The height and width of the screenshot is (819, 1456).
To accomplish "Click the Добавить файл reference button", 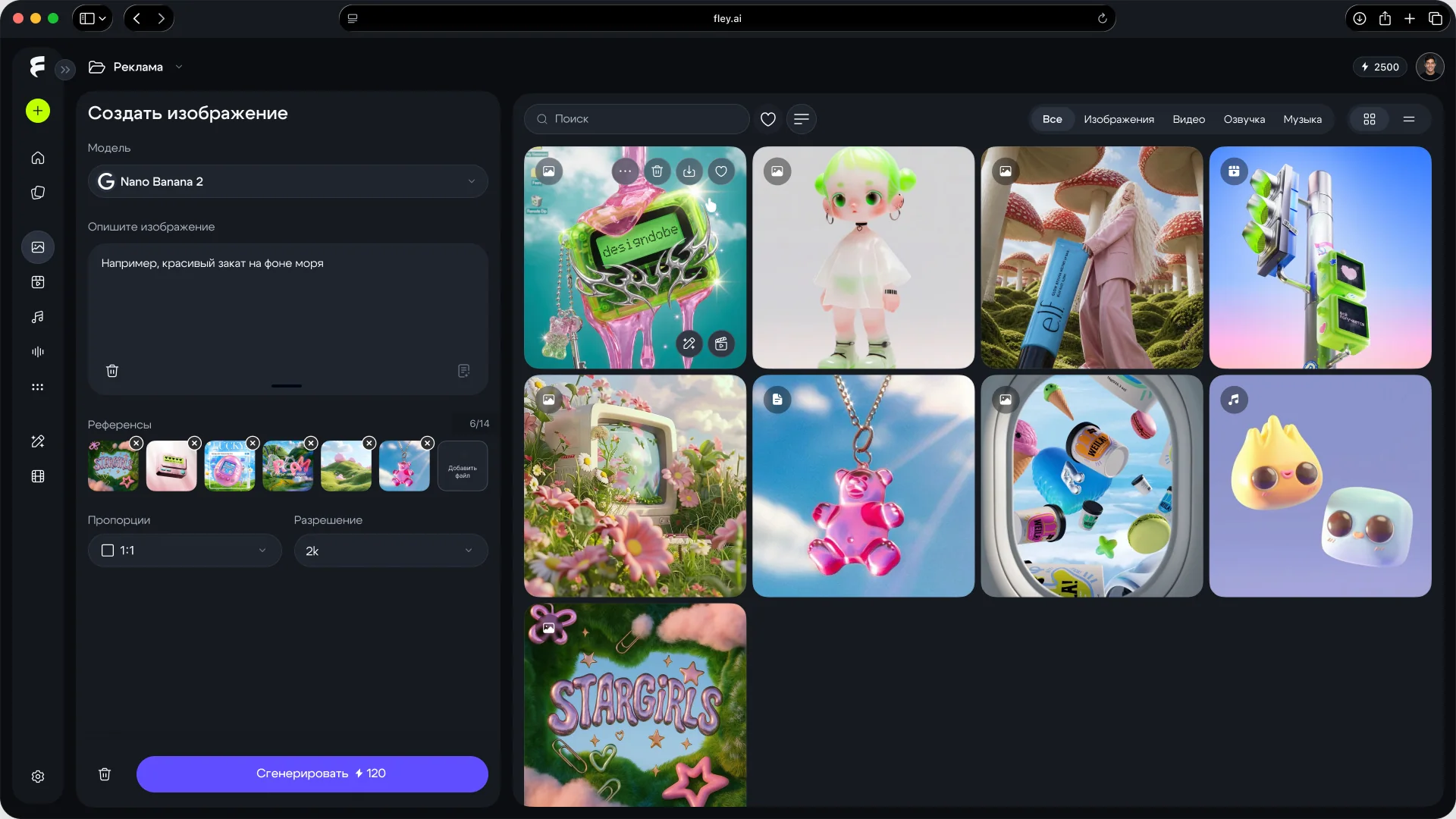I will [463, 467].
